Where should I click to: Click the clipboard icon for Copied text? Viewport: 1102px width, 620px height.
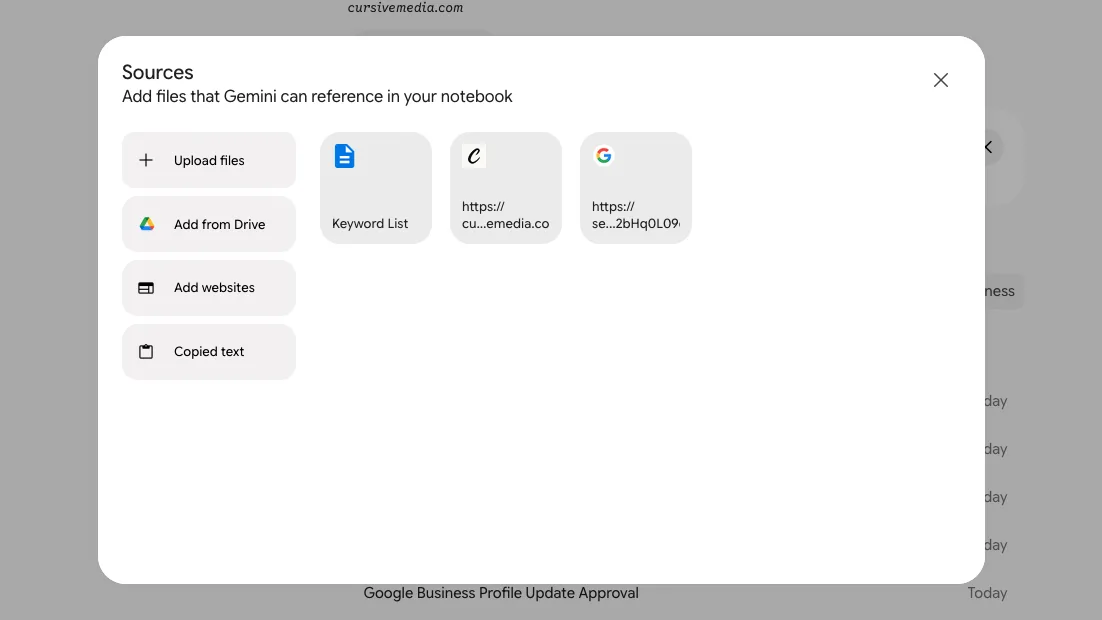(x=145, y=351)
